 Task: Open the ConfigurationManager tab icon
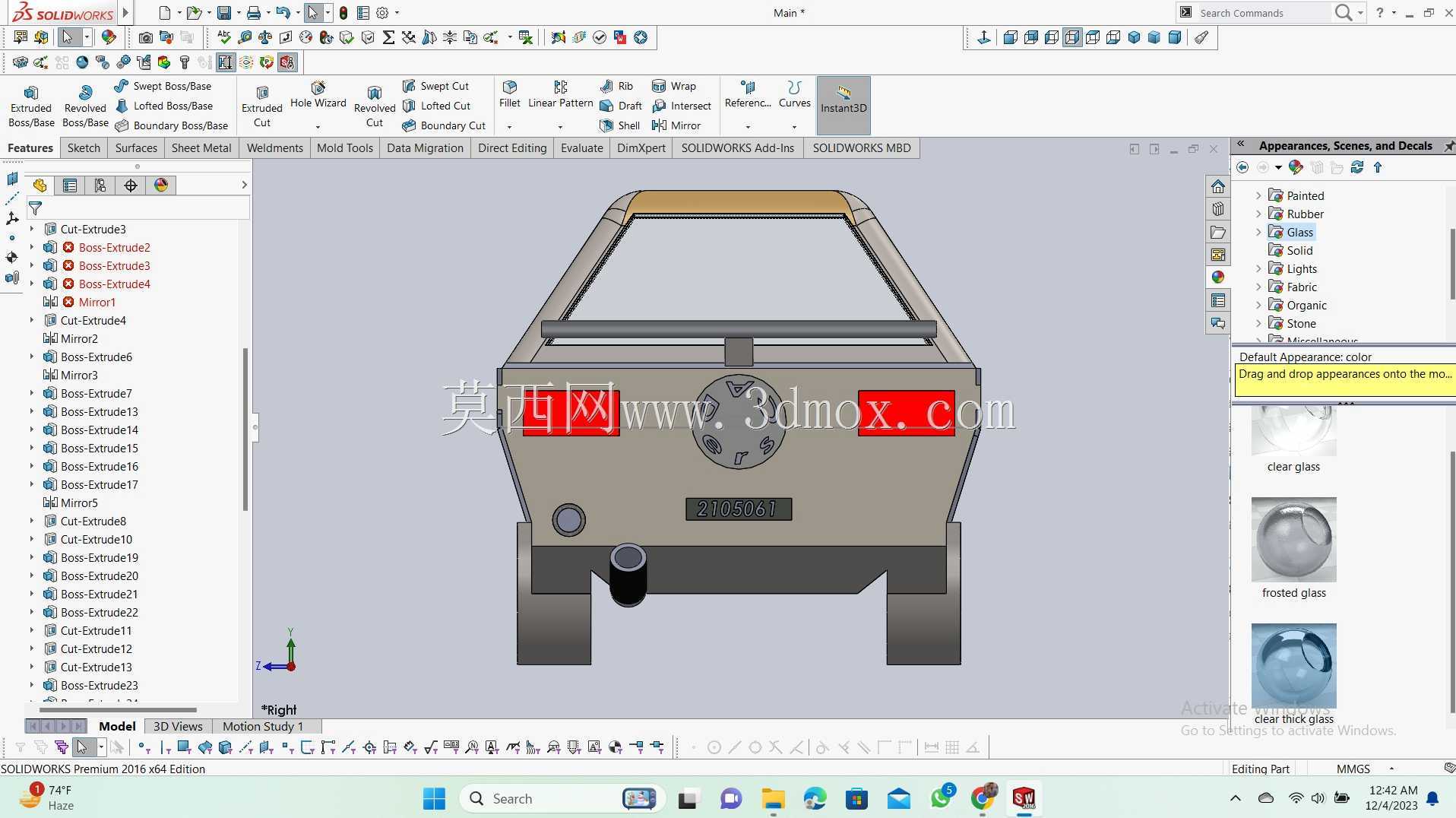100,185
